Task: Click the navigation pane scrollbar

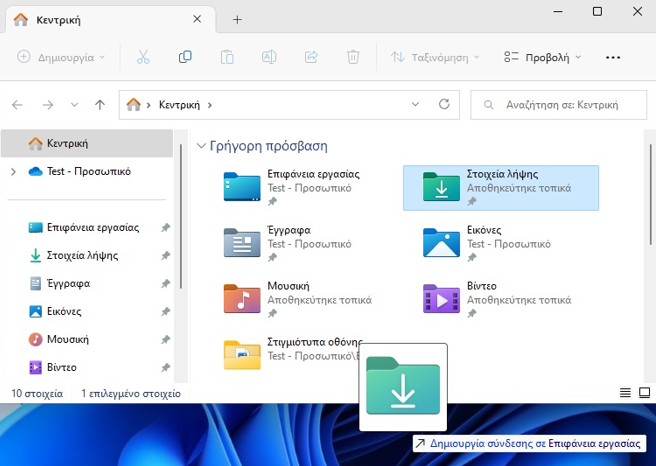Action: coord(181,216)
